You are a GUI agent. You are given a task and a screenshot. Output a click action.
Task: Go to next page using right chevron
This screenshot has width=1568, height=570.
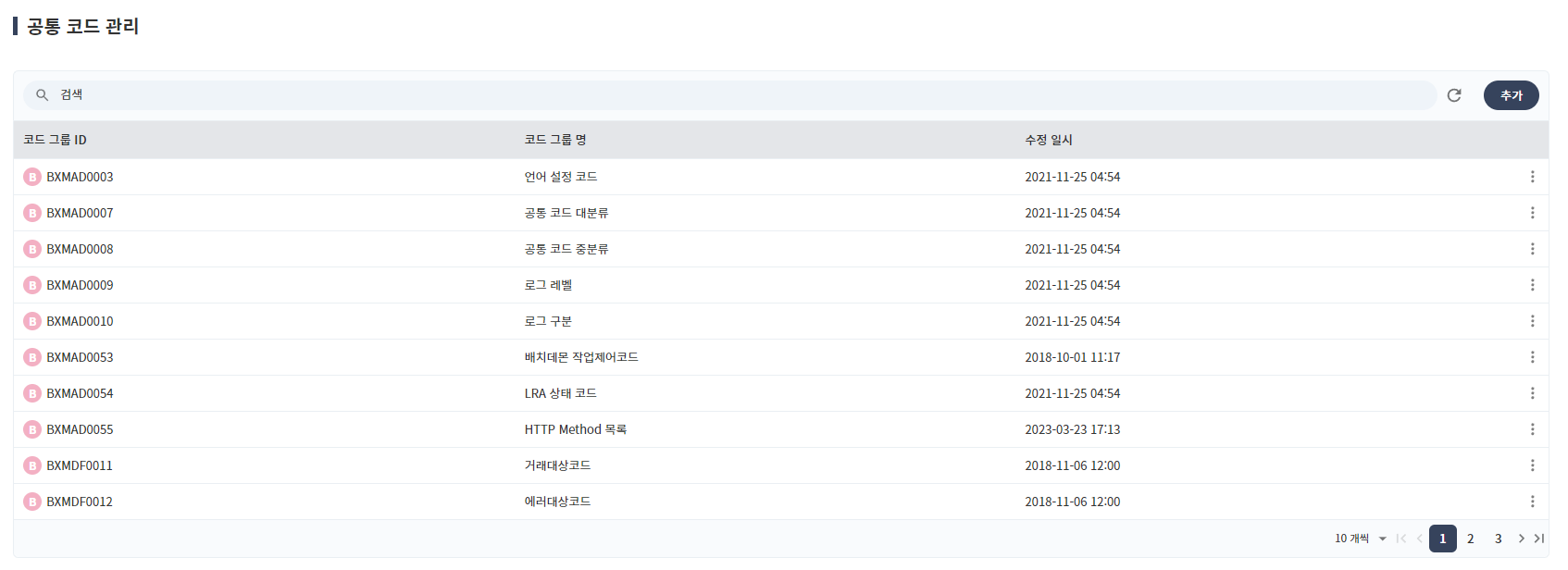pos(1521,539)
